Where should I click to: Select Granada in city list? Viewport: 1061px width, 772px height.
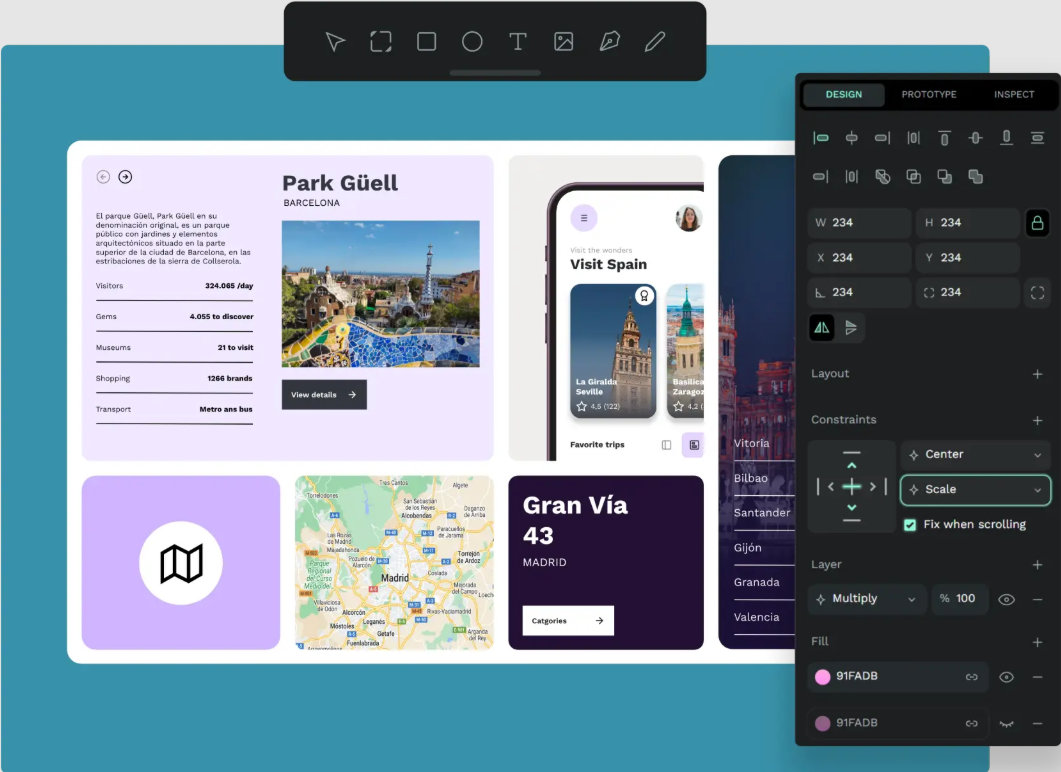click(757, 582)
